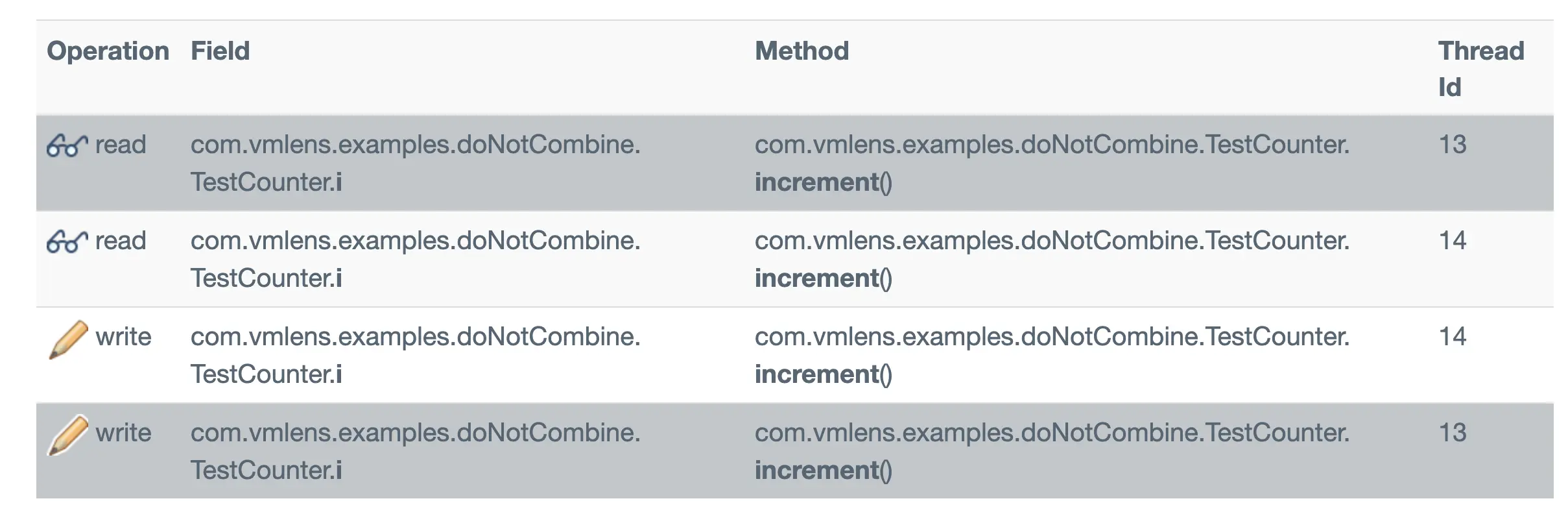Viewport: 1568px width, 514px height.
Task: Click thread id 13 in the last write row
Action: (x=1452, y=433)
